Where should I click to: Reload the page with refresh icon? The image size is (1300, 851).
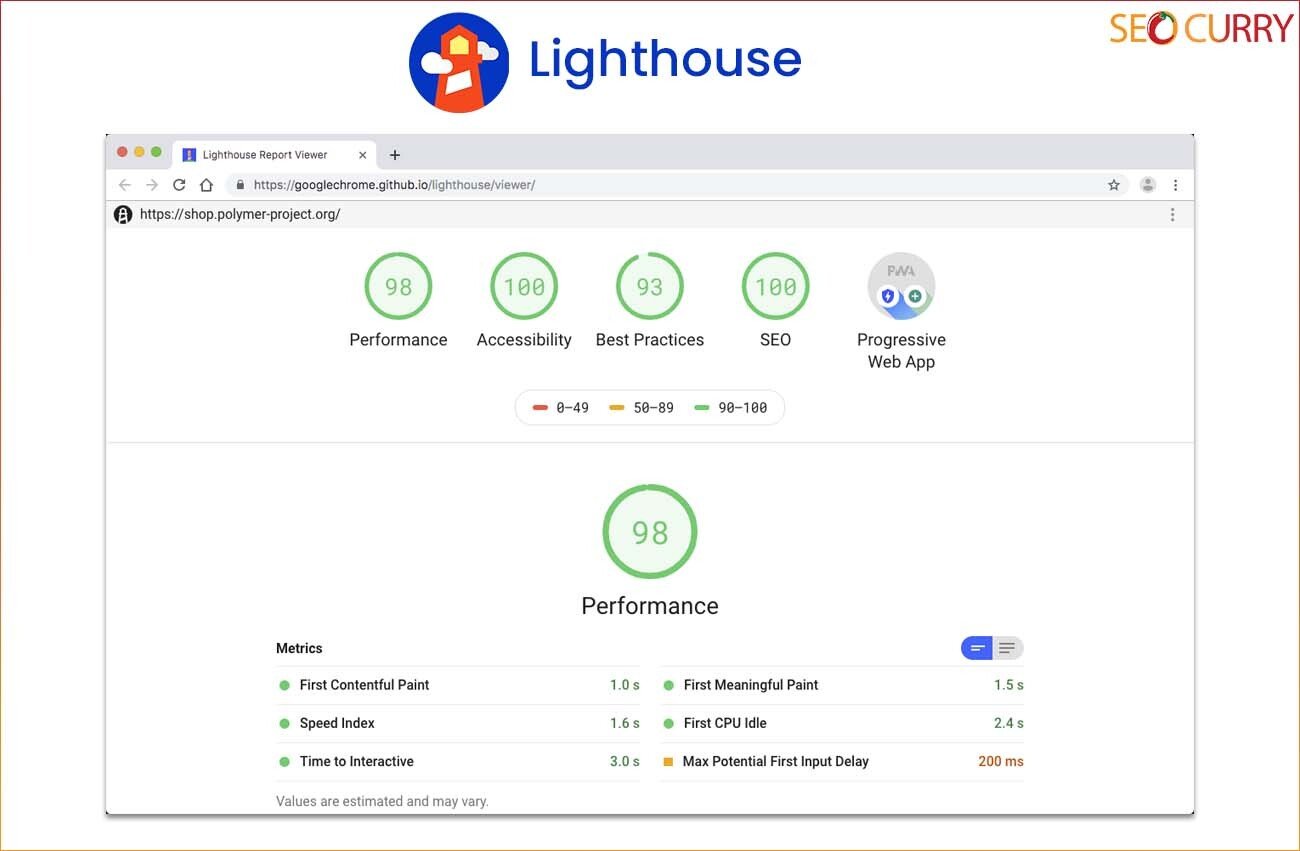(179, 185)
